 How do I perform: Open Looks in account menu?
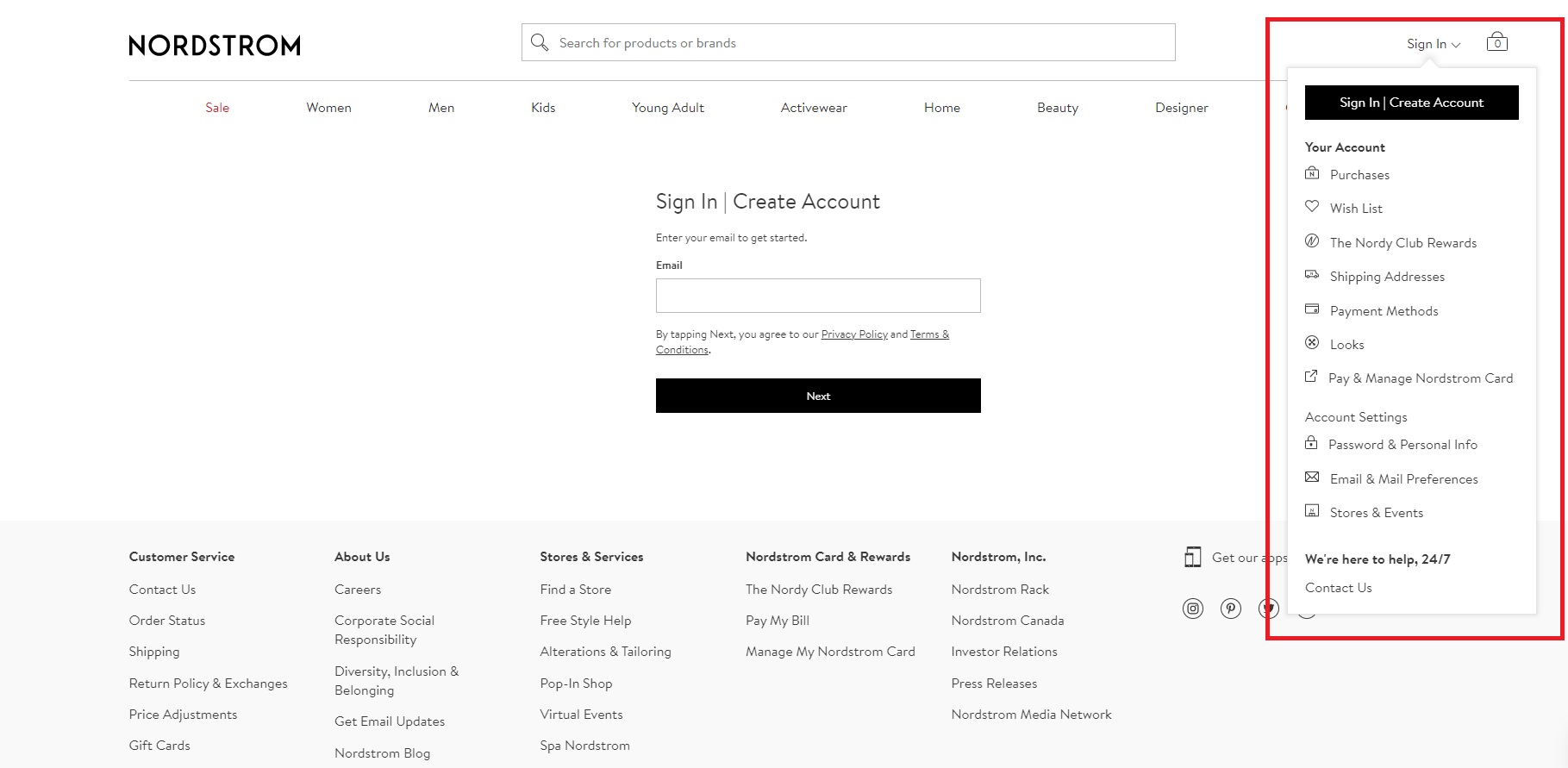(1346, 345)
